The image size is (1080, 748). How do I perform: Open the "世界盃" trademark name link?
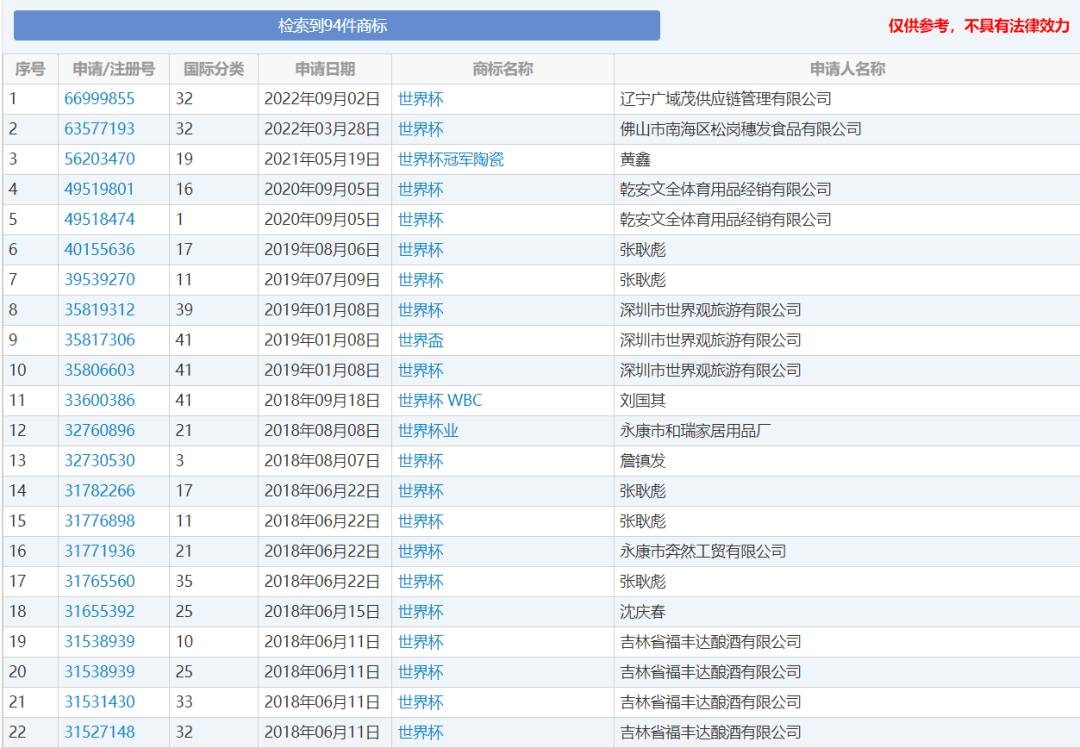tap(420, 340)
